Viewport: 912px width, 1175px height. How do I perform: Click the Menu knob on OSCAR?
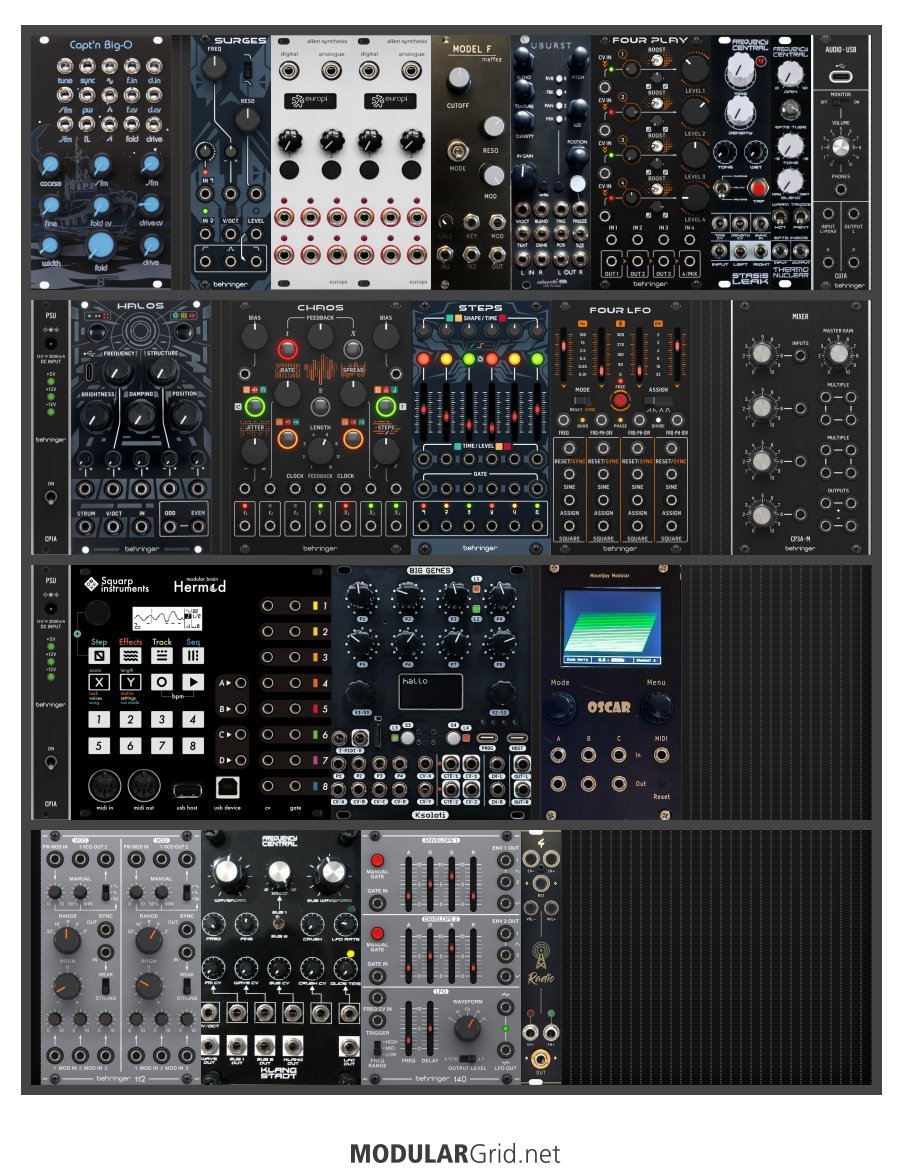click(656, 706)
